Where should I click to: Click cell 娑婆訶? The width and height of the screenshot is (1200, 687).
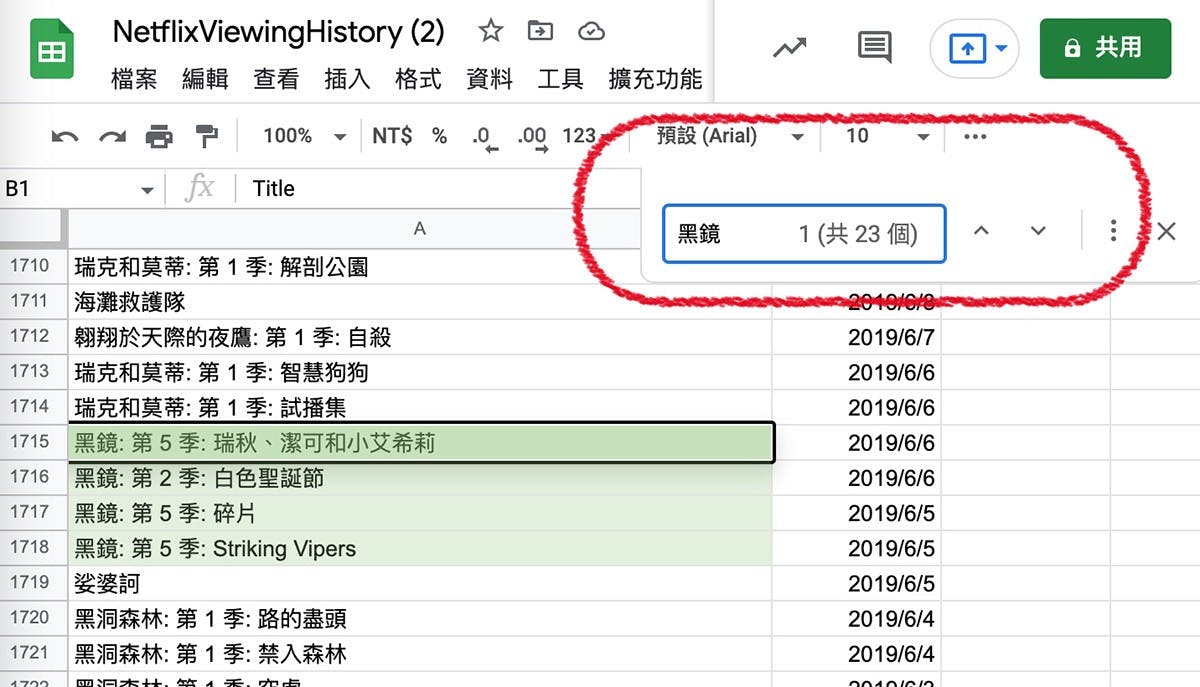point(420,583)
